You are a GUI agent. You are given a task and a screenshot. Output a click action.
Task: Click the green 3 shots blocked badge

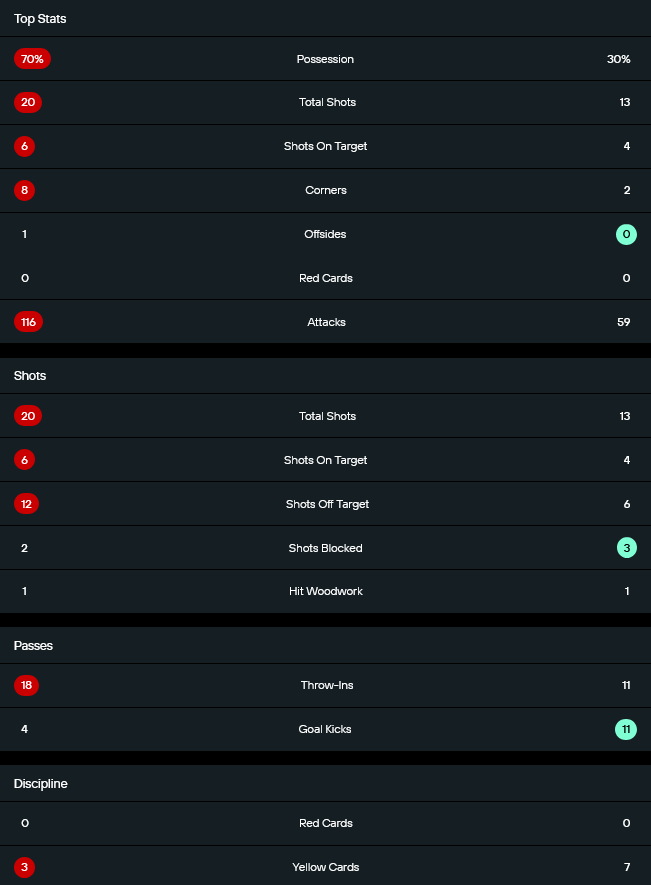tap(627, 548)
